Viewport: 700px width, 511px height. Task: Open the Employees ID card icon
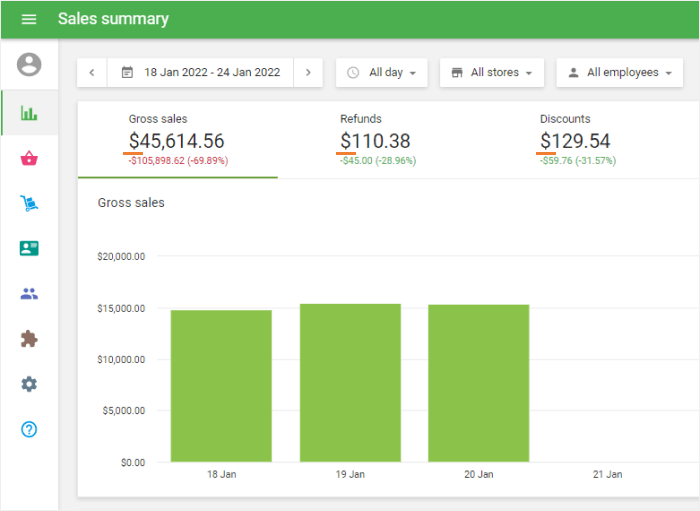[29, 249]
